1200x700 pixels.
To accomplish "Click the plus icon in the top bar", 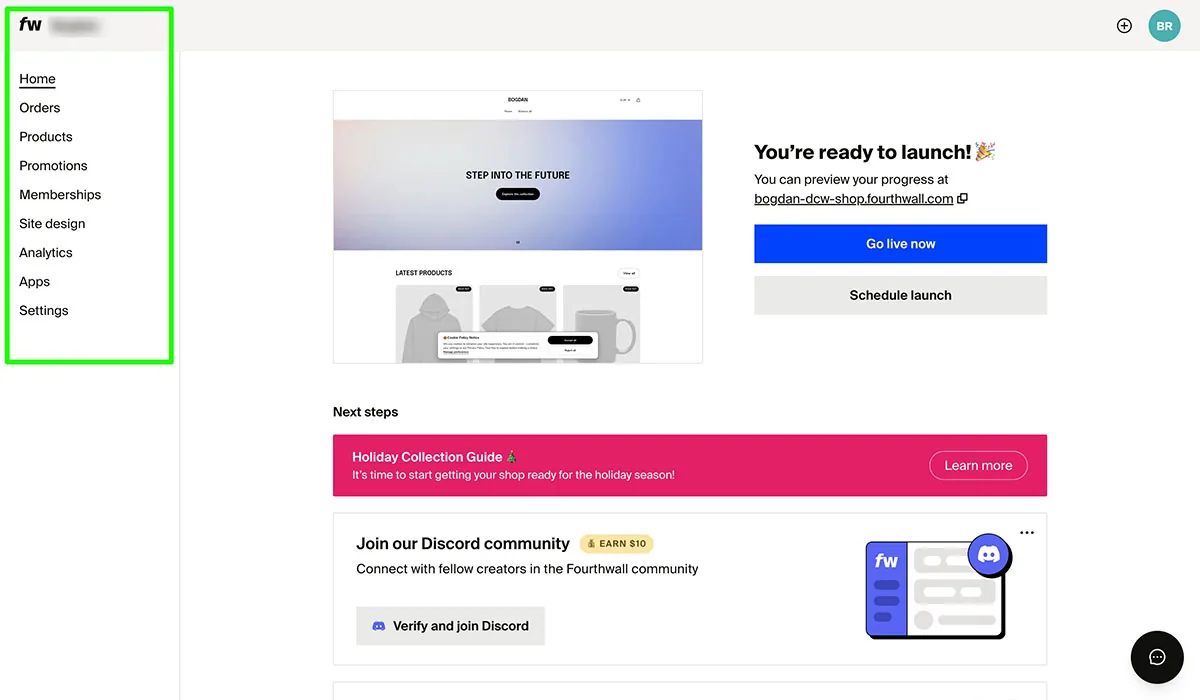I will (x=1124, y=25).
